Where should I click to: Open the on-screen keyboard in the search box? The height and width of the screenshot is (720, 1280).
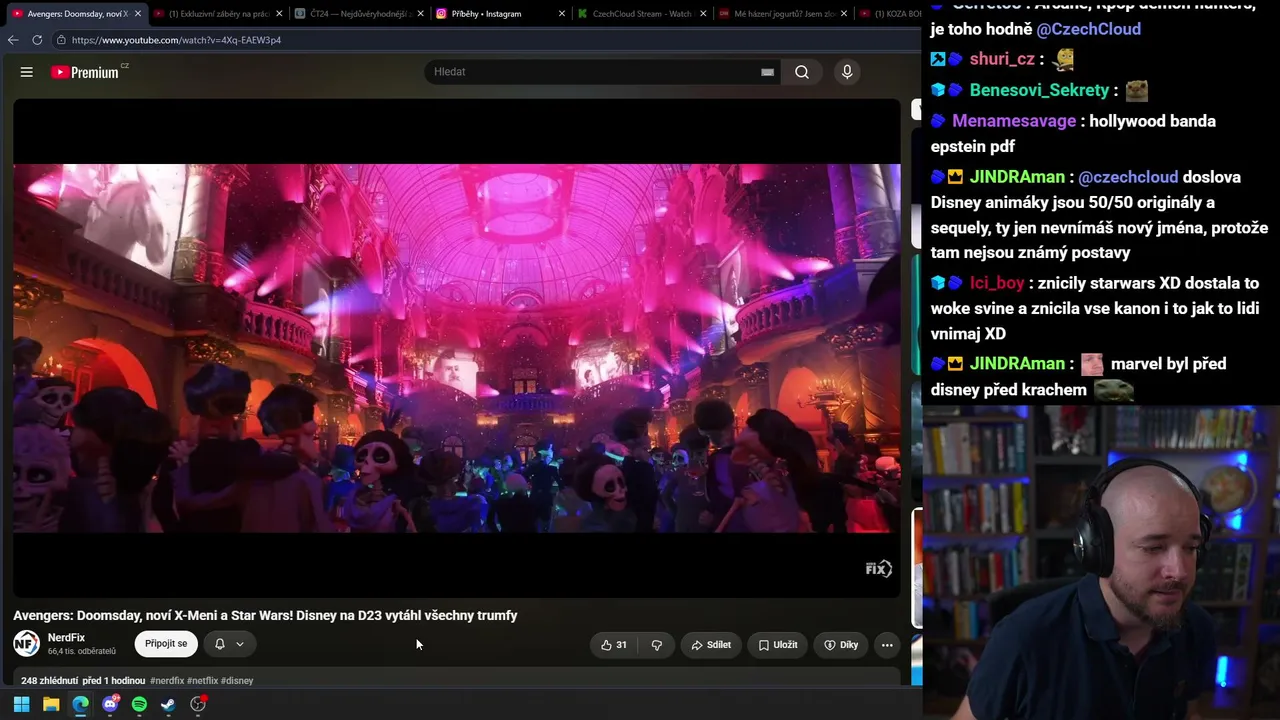[767, 72]
